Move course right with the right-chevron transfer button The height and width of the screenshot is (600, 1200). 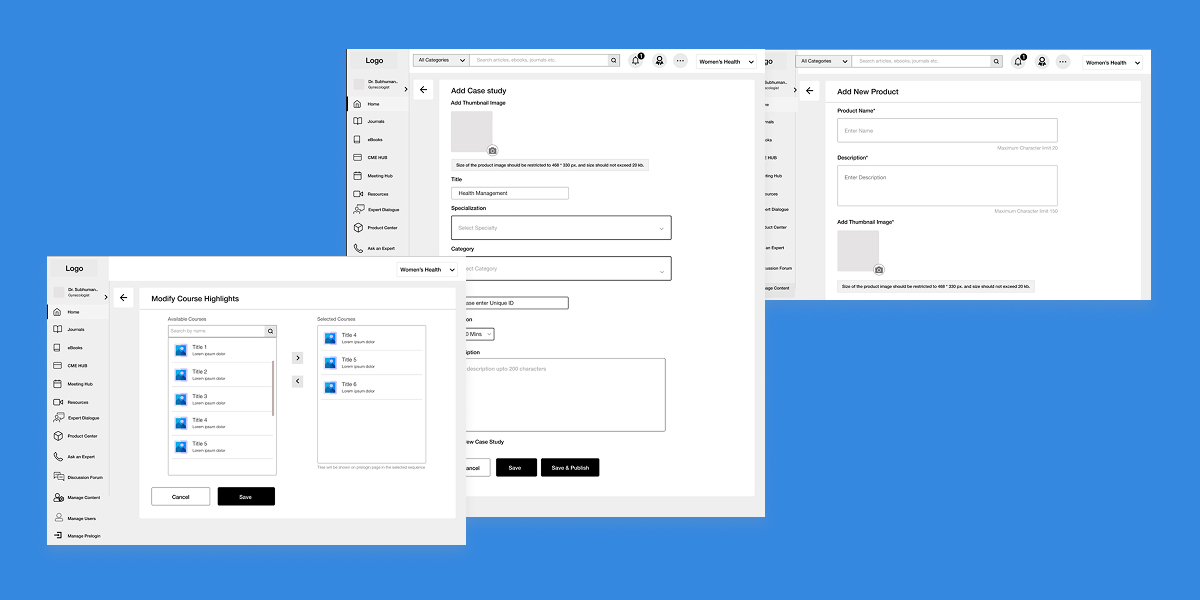click(297, 358)
